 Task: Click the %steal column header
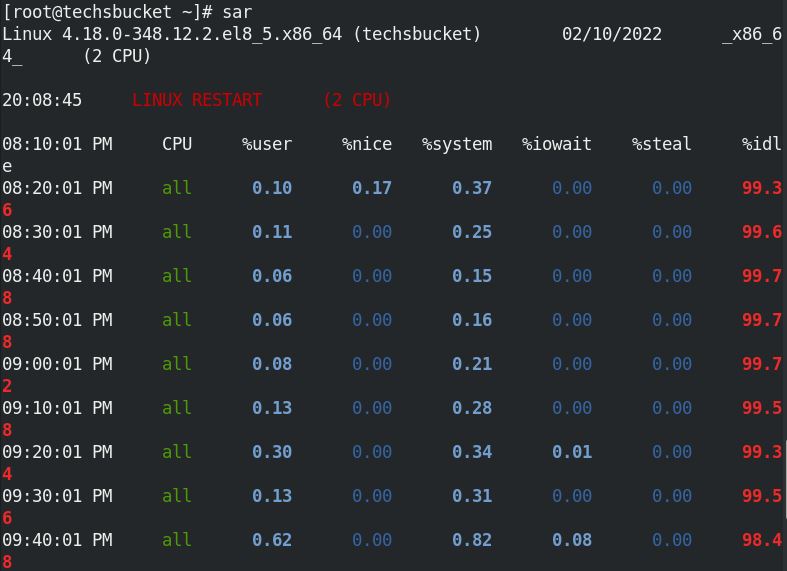pos(662,144)
